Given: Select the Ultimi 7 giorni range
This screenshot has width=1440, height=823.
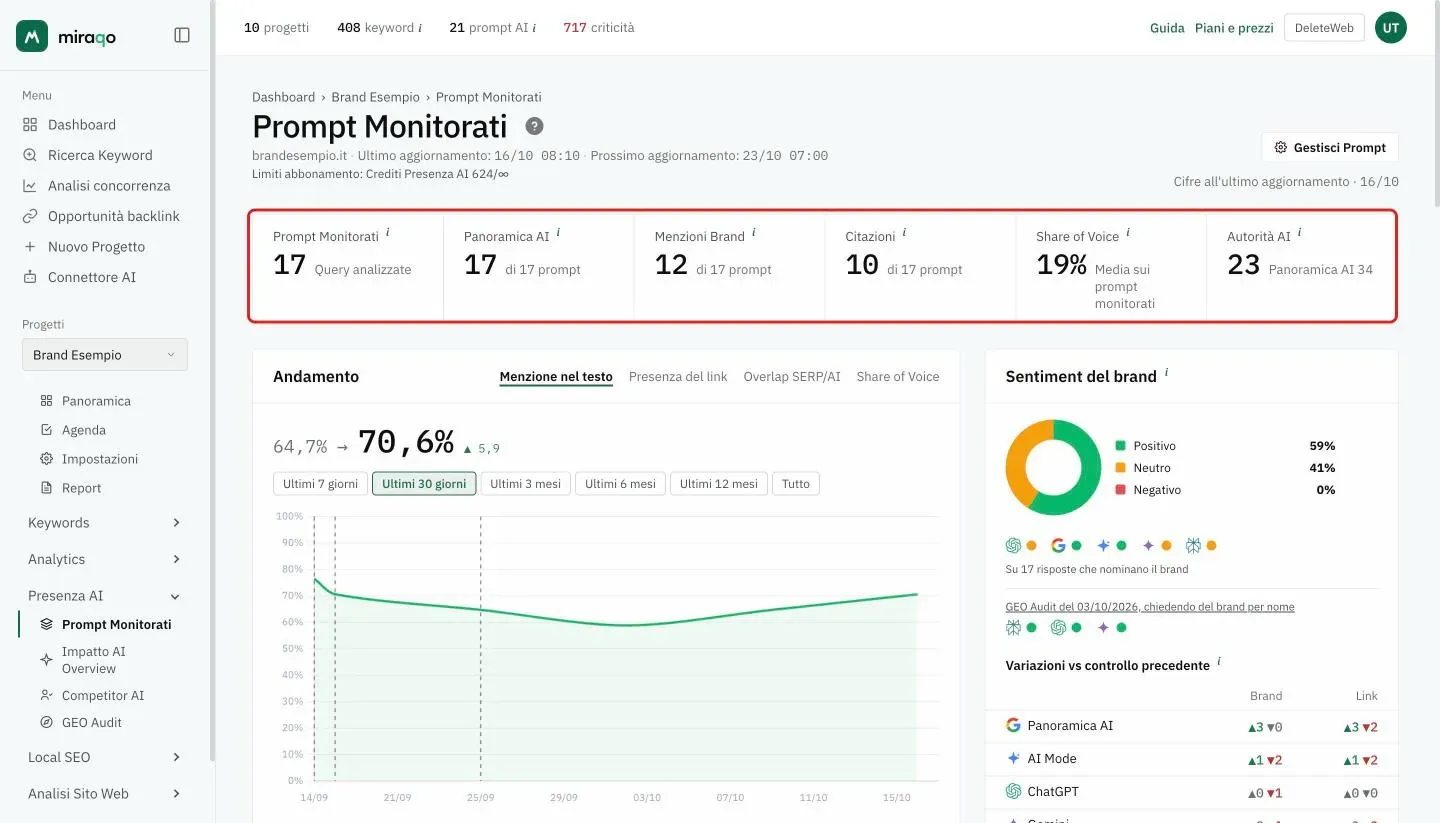Looking at the screenshot, I should 320,484.
